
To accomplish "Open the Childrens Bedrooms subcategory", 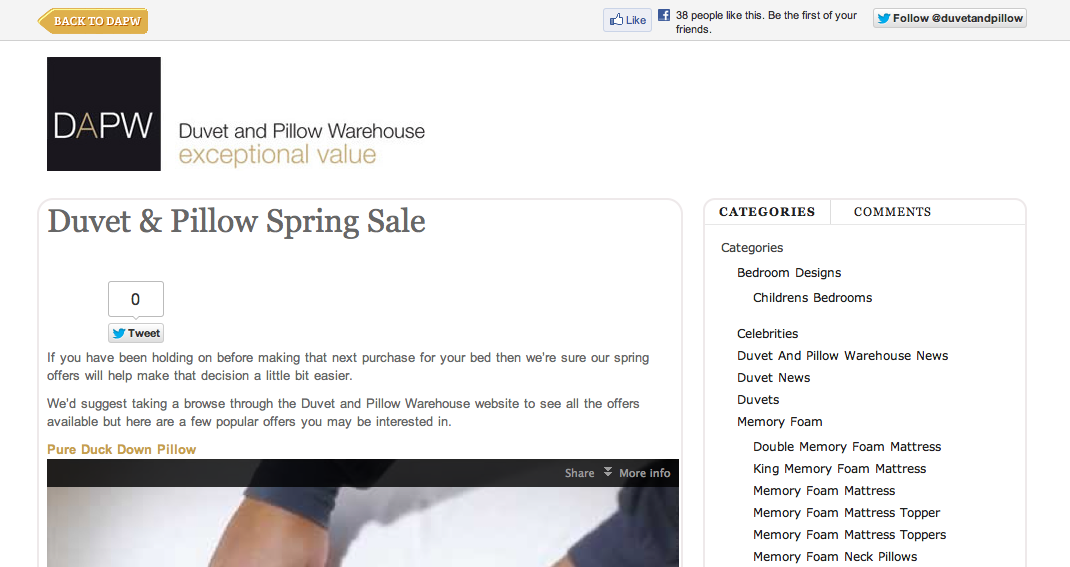I will pos(812,297).
